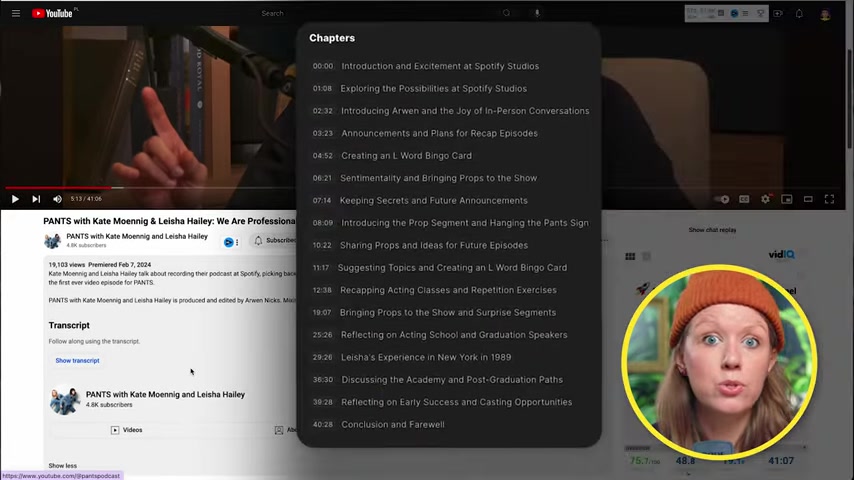Screen dimensions: 854x480
Task: Enable theater mode
Action: 808,199
